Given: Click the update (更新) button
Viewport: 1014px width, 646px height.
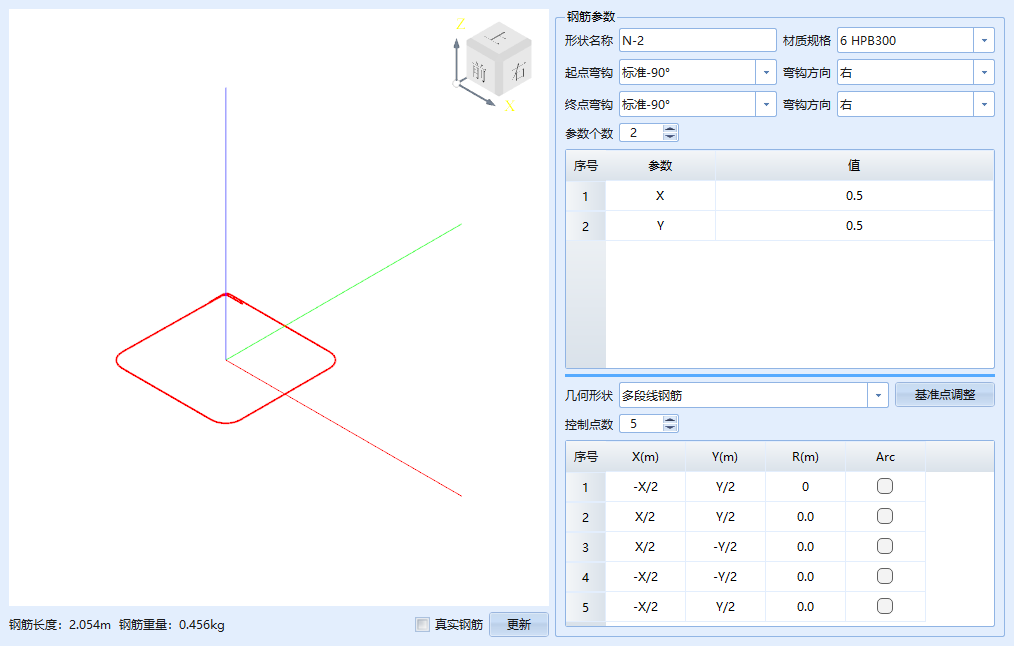Looking at the screenshot, I should click(519, 625).
